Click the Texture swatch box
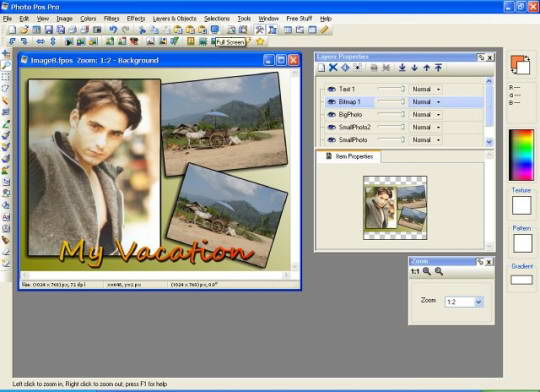 [x=521, y=206]
